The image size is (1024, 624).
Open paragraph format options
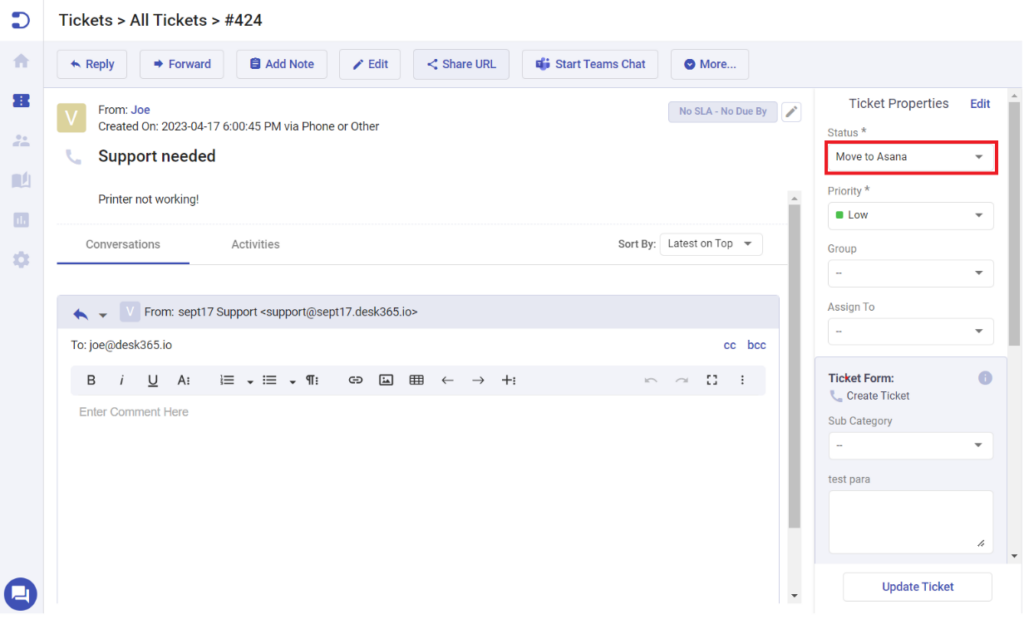[312, 380]
